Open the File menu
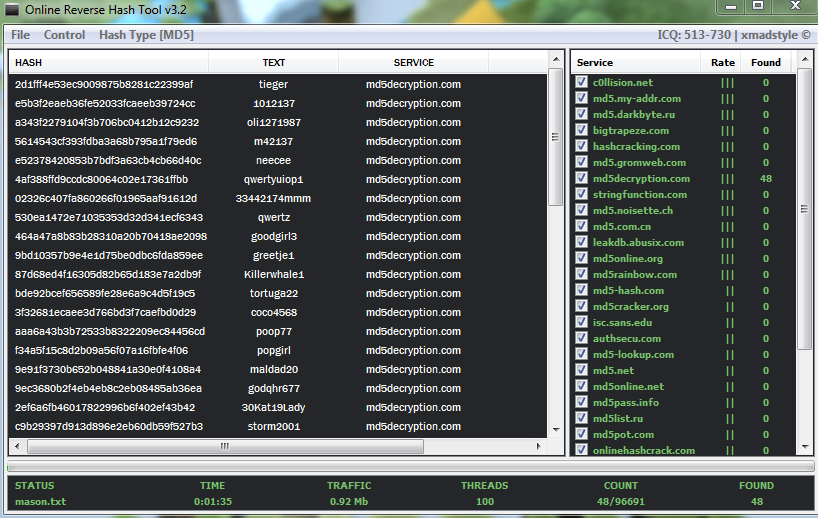Image resolution: width=818 pixels, height=518 pixels. tap(20, 35)
